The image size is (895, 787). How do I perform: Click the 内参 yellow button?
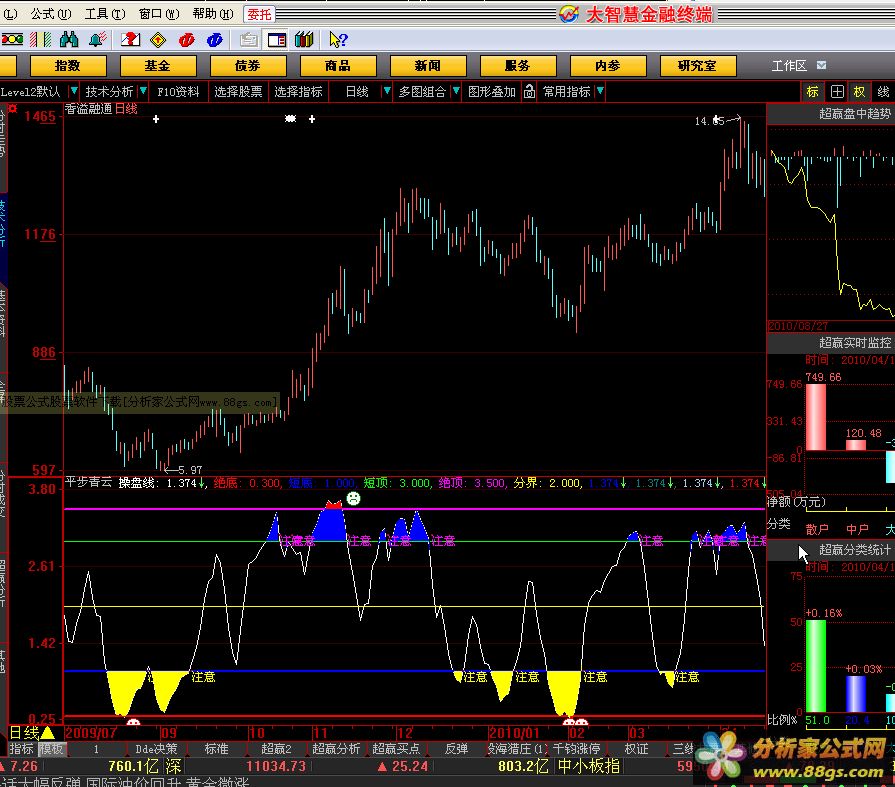[608, 66]
